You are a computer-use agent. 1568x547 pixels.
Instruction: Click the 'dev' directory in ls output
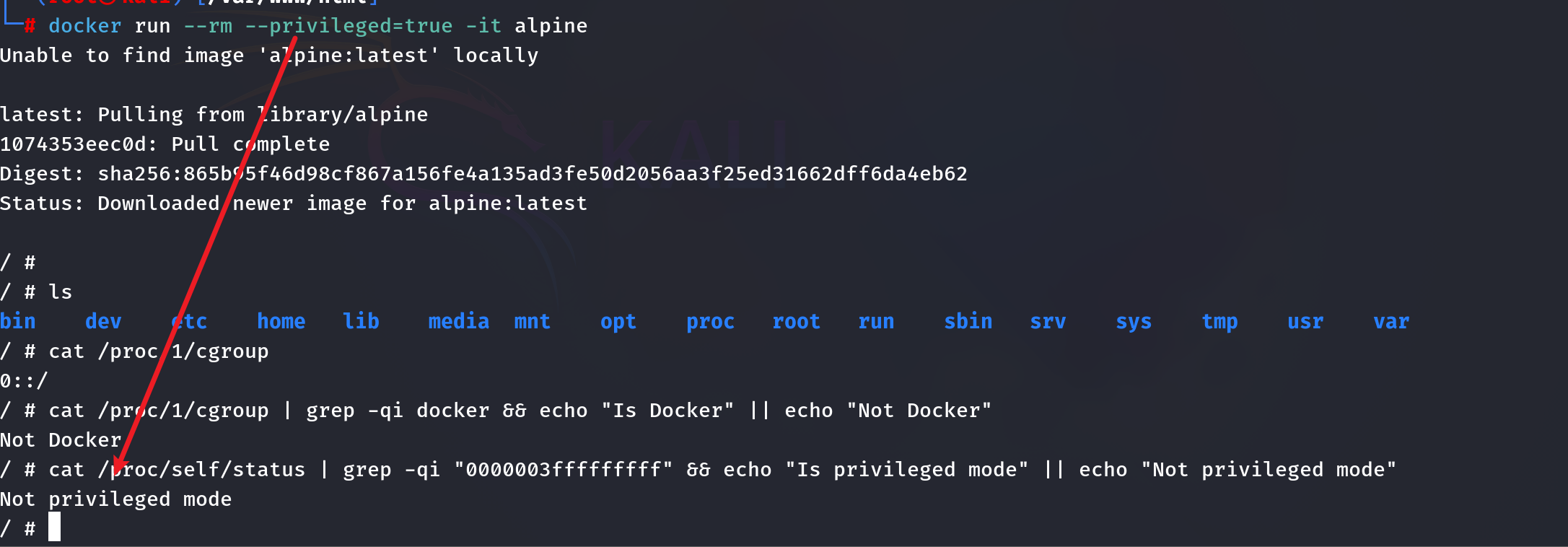(x=103, y=322)
